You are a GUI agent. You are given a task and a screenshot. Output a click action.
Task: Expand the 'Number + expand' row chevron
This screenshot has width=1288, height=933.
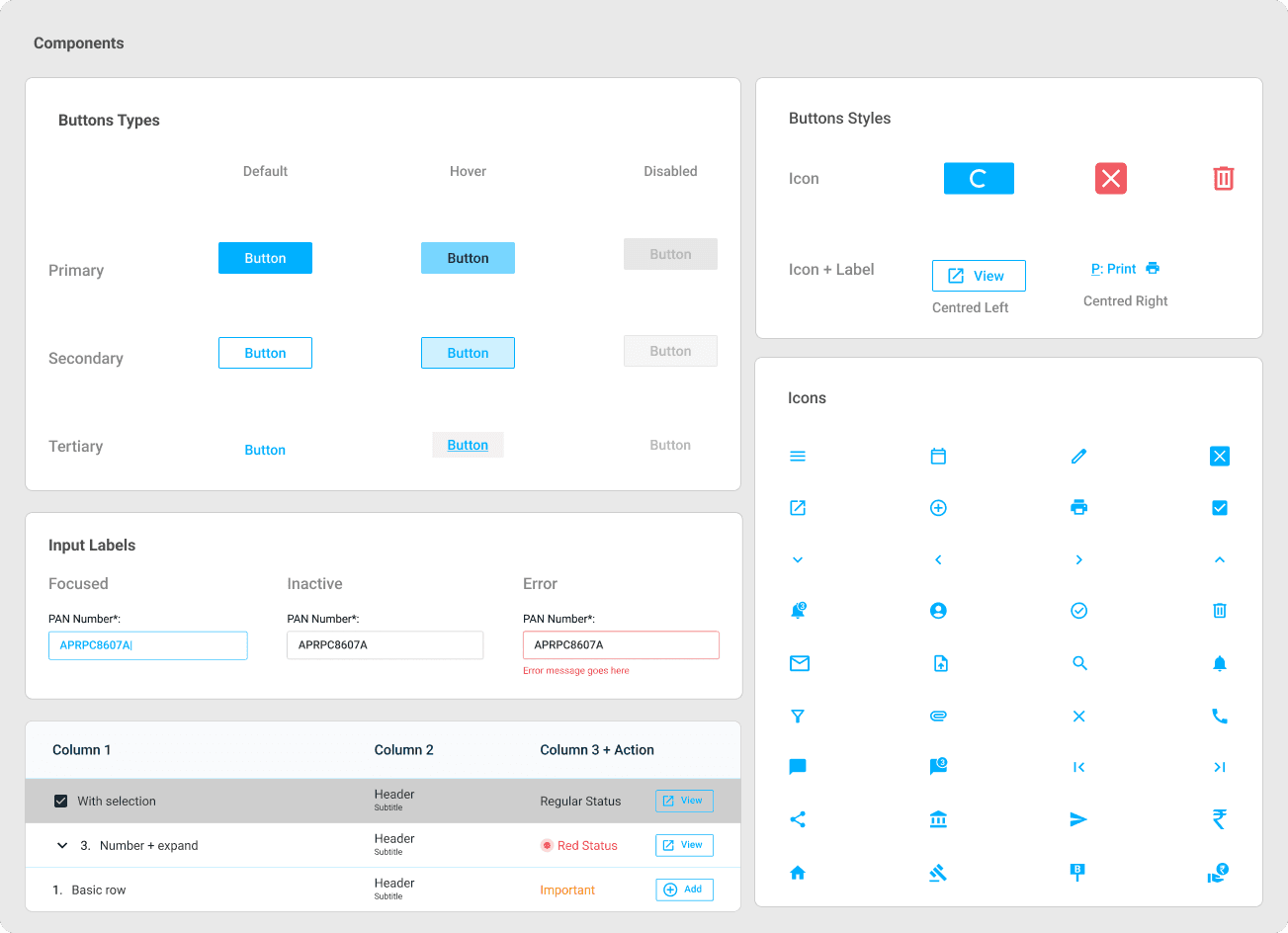pos(62,845)
